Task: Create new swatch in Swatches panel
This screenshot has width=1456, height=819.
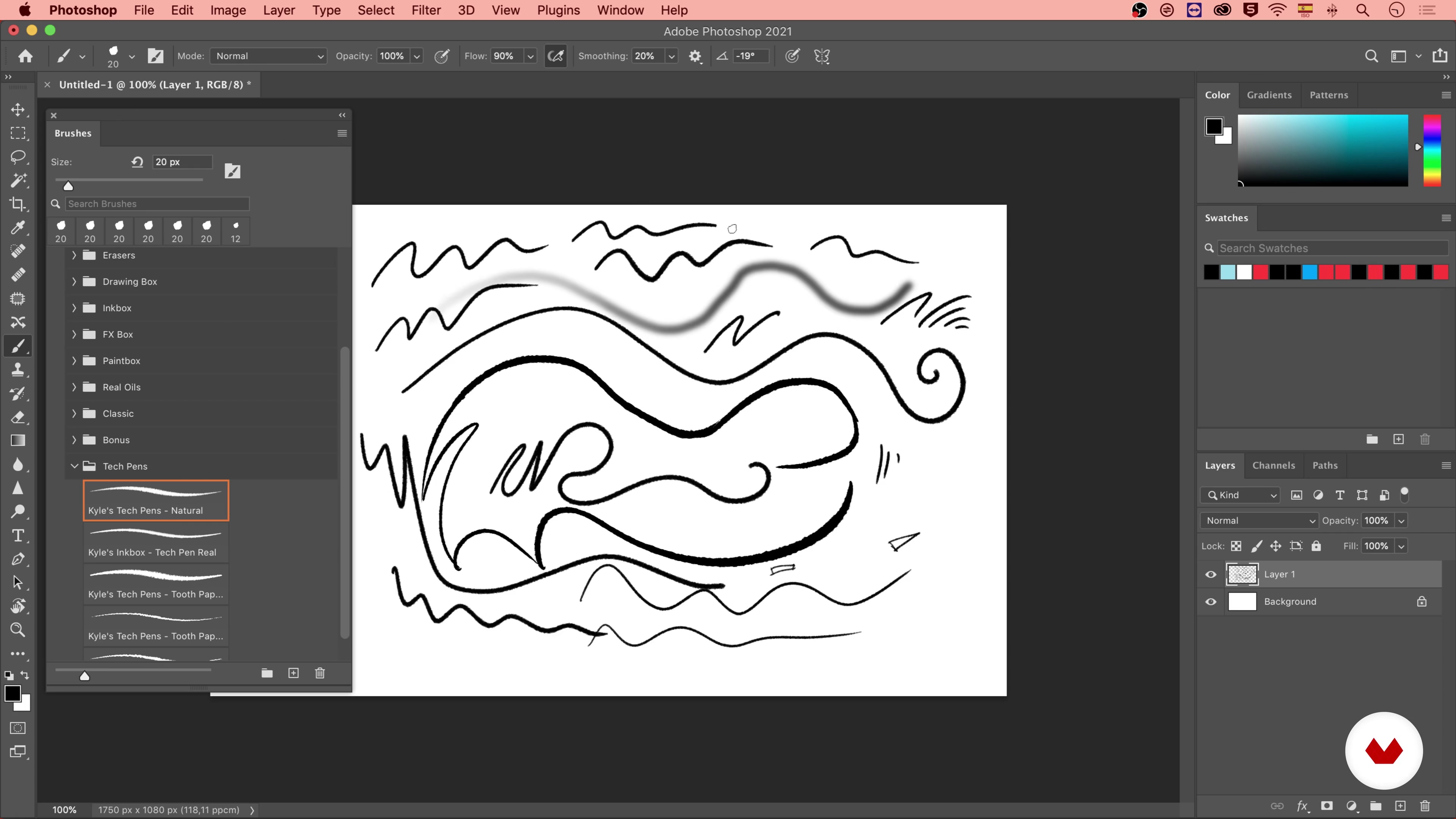Action: [1398, 439]
